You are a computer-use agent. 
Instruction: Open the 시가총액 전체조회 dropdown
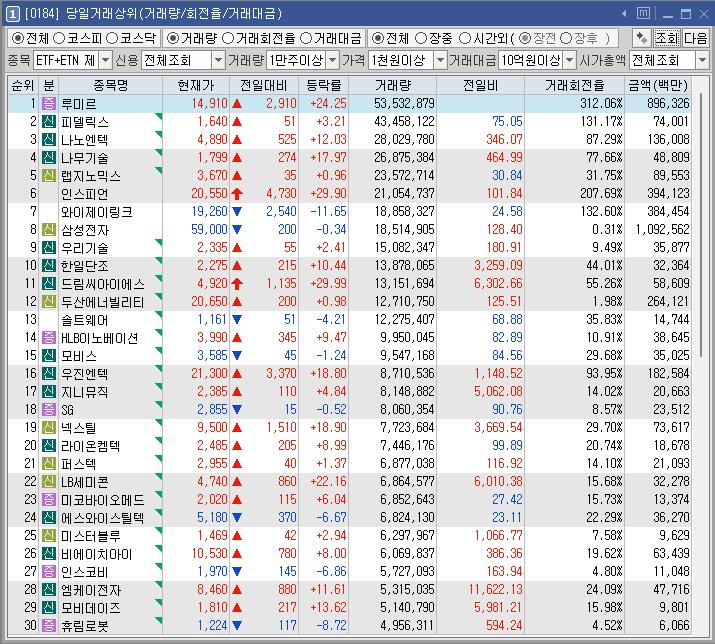[x=702, y=60]
